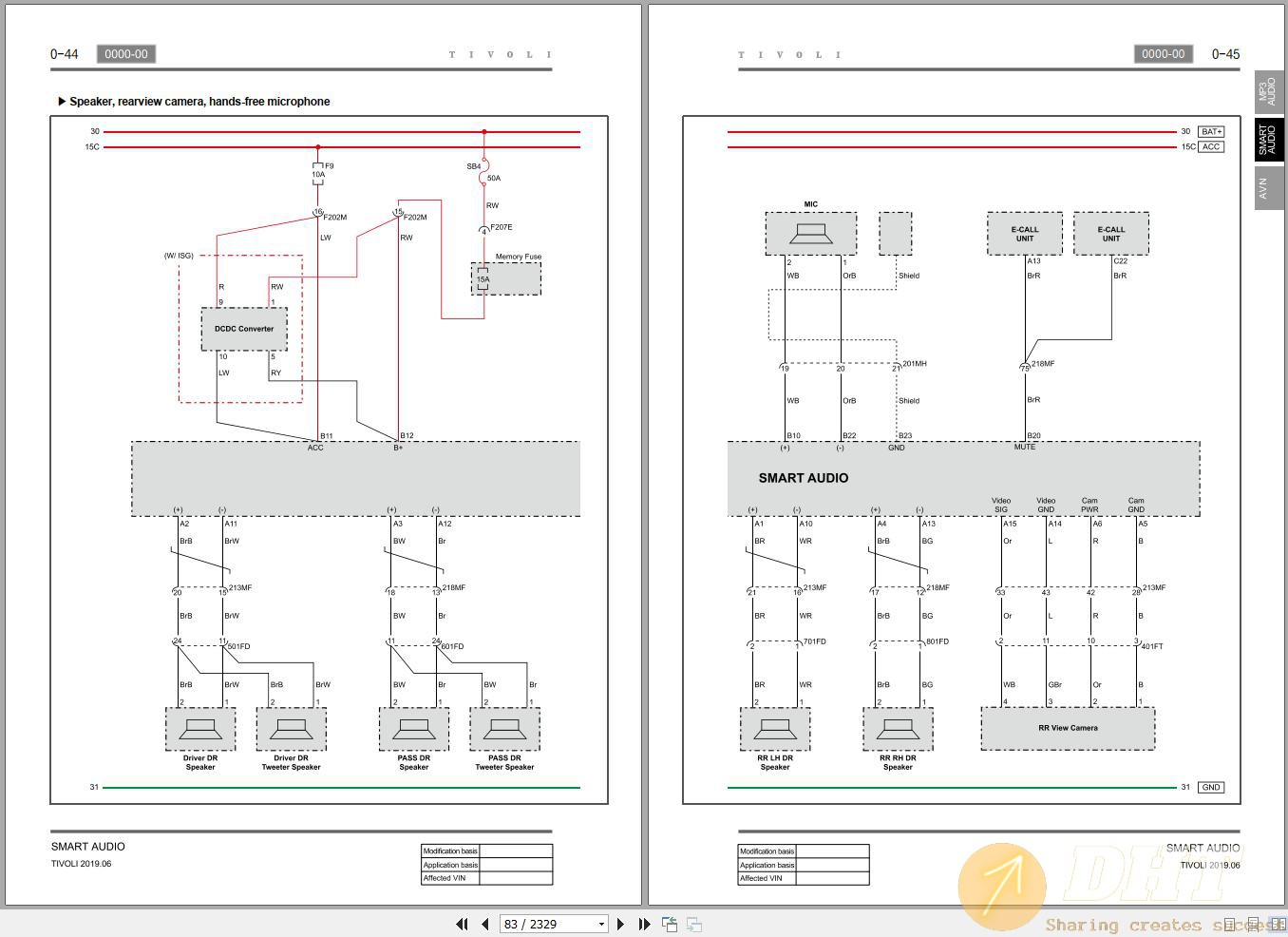Click the left page TIVOLI 2019.06 footer

coord(82,864)
